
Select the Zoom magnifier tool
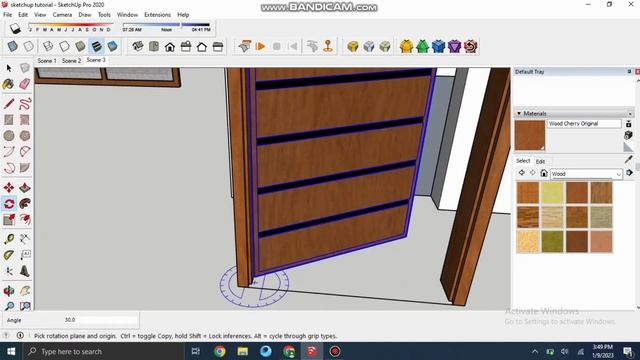click(9, 306)
